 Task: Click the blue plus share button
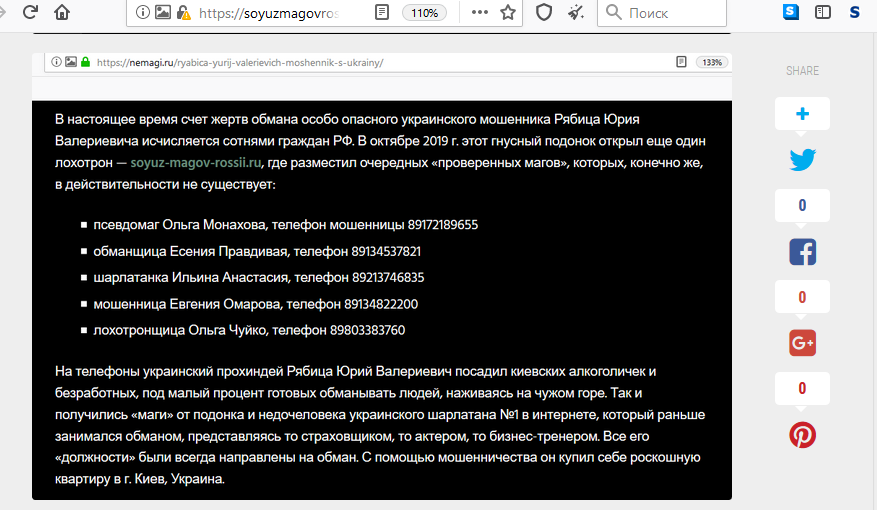pyautogui.click(x=802, y=114)
